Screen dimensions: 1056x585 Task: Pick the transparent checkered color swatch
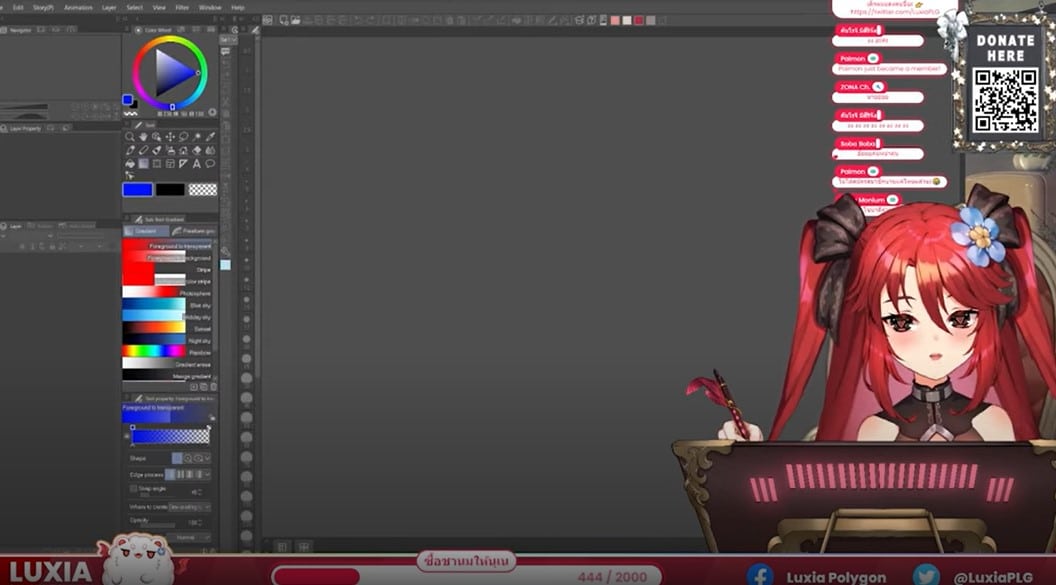pyautogui.click(x=203, y=190)
